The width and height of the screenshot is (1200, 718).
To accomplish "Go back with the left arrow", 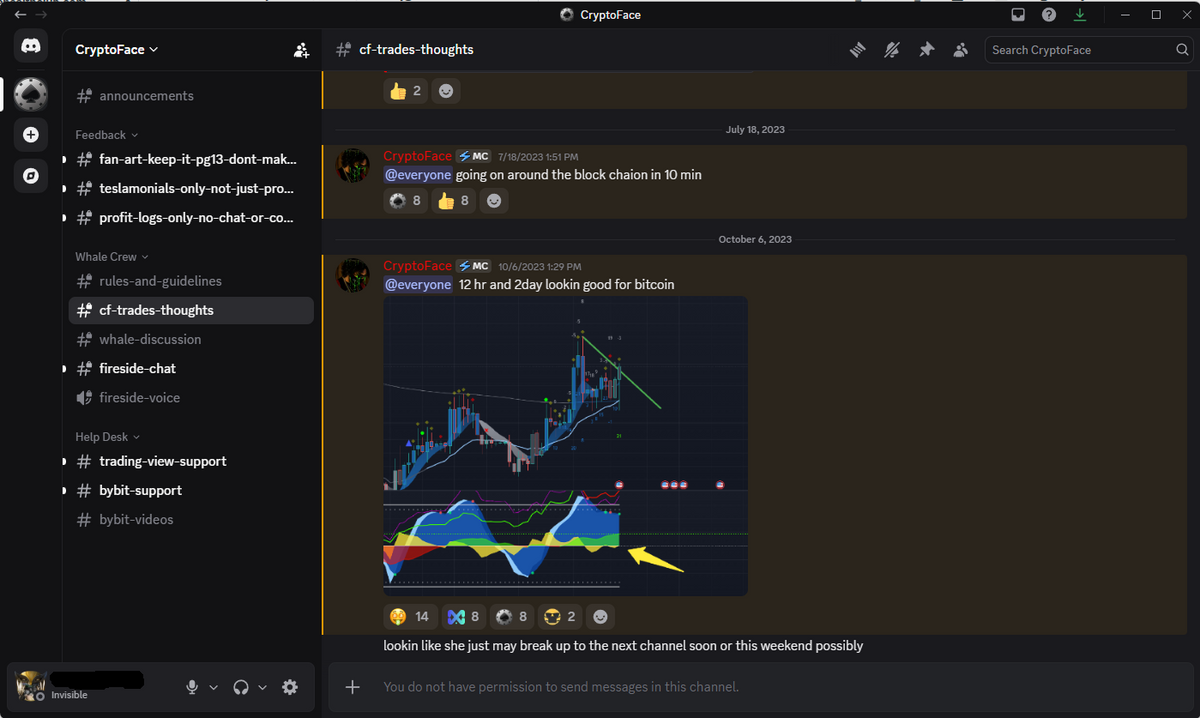I will coord(21,15).
